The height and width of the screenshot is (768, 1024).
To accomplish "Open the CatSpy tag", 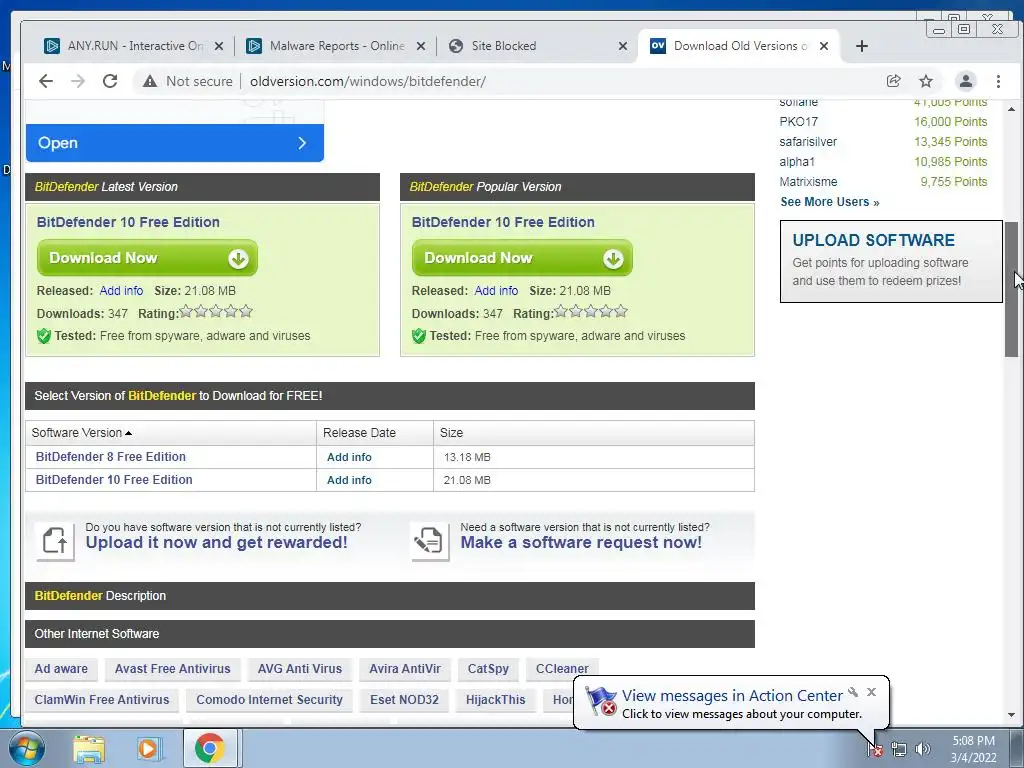I will (x=488, y=669).
